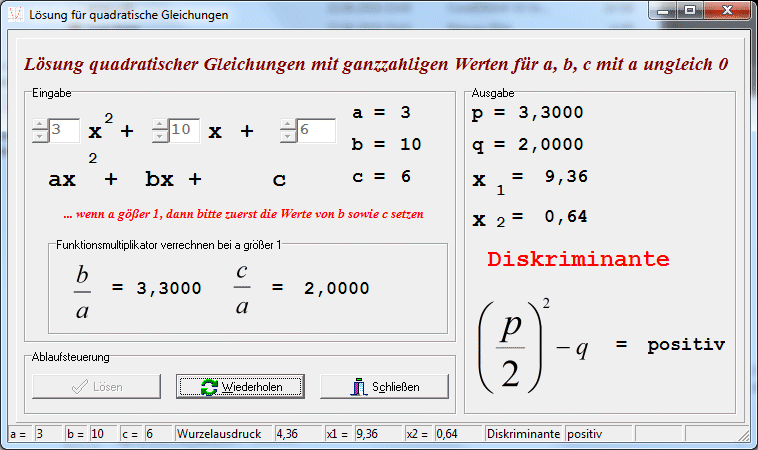Click the green refresh icon on Wiederholen
The image size is (758, 450).
pos(209,387)
